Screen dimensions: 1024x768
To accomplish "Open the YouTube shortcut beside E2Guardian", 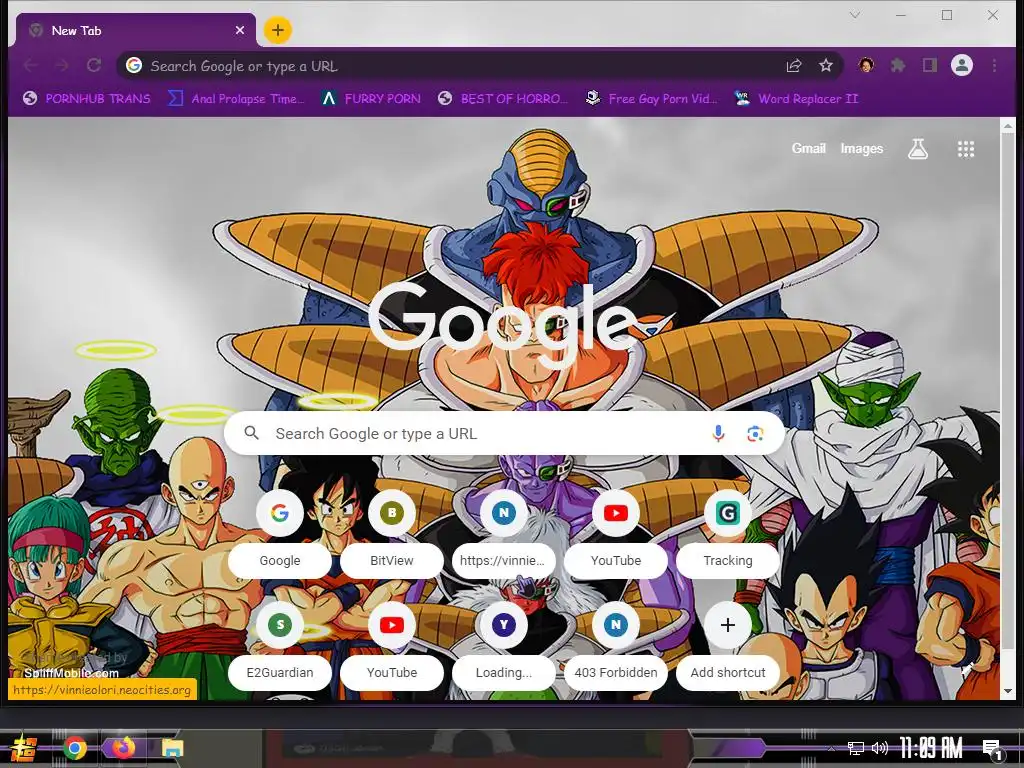I will [392, 647].
